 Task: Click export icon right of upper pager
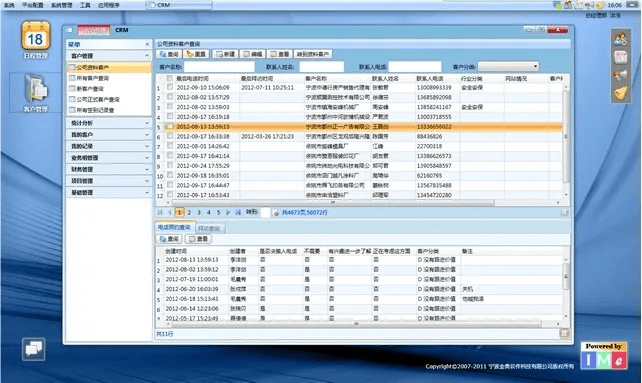564,213
